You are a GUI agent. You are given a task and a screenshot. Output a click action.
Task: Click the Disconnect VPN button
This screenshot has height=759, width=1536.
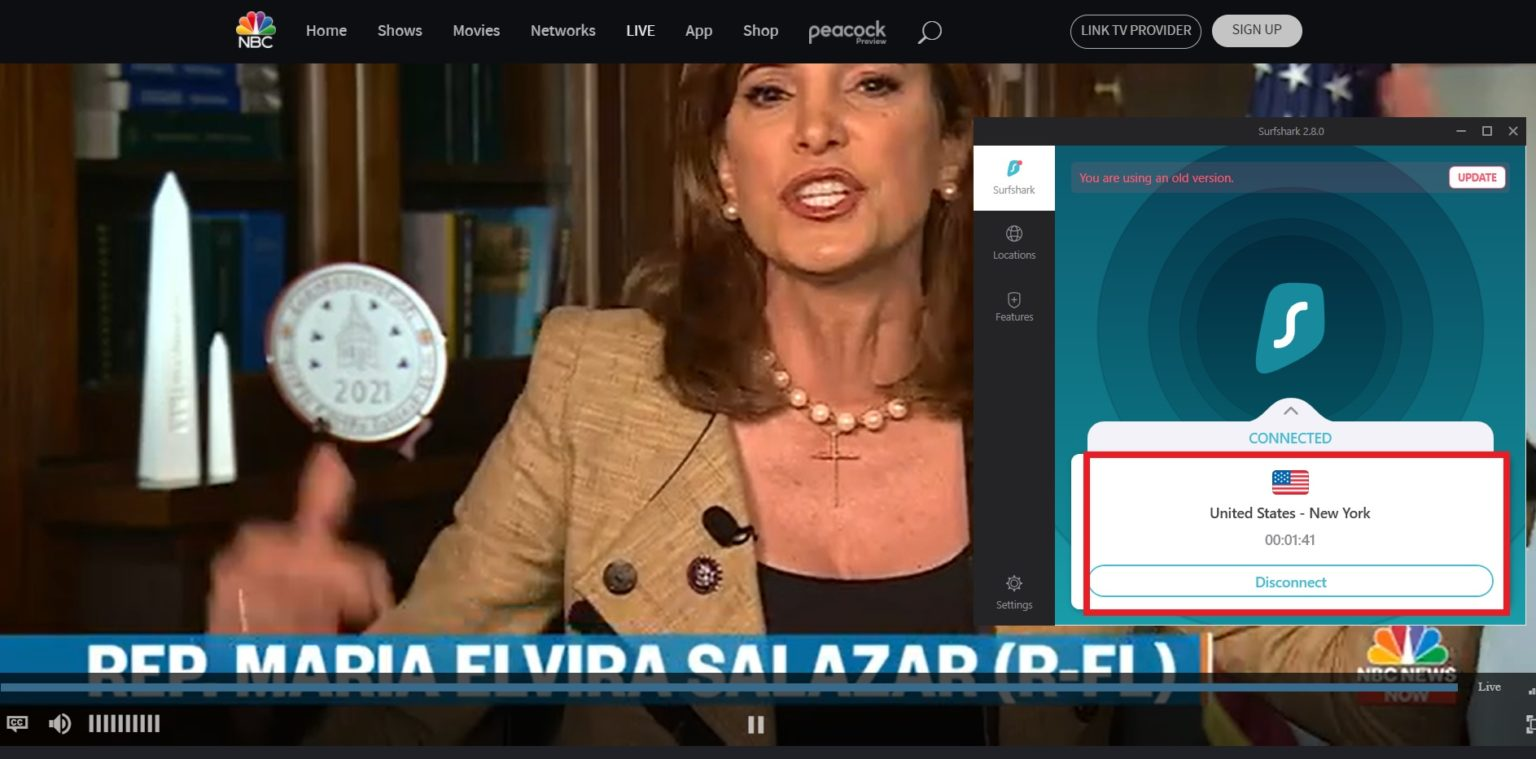pos(1290,581)
